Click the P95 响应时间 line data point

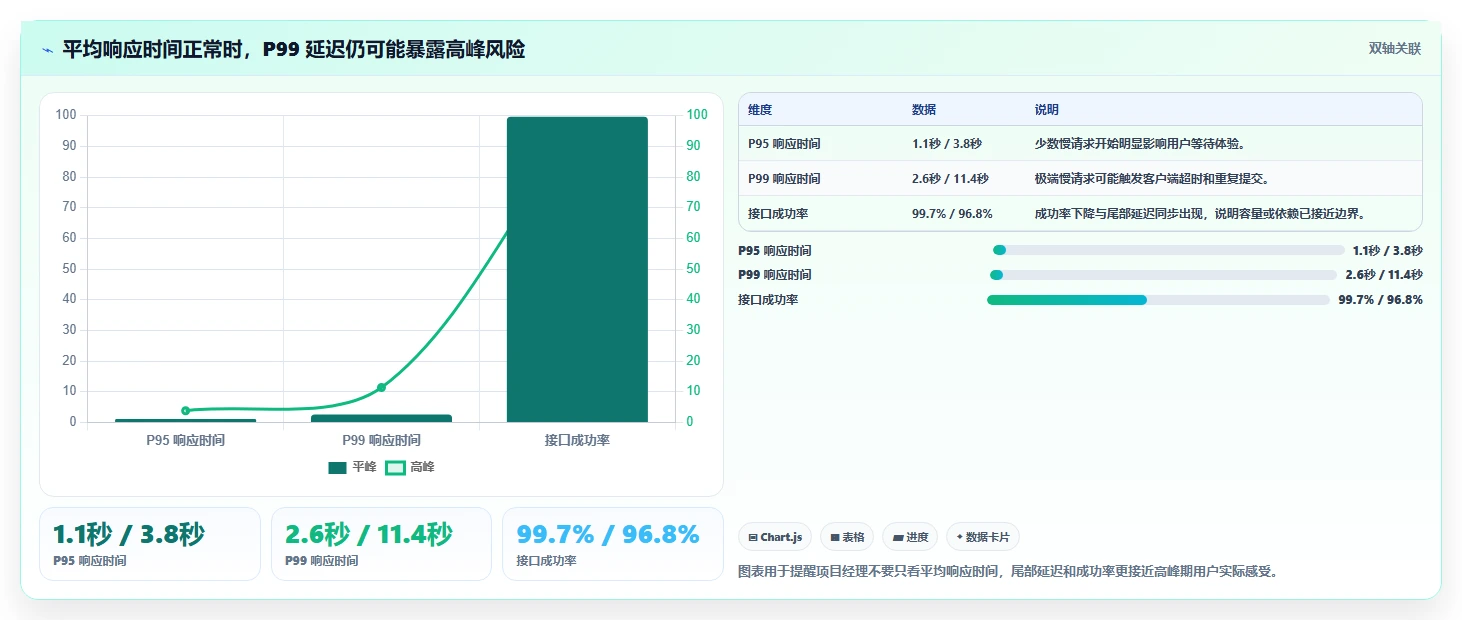tap(185, 411)
